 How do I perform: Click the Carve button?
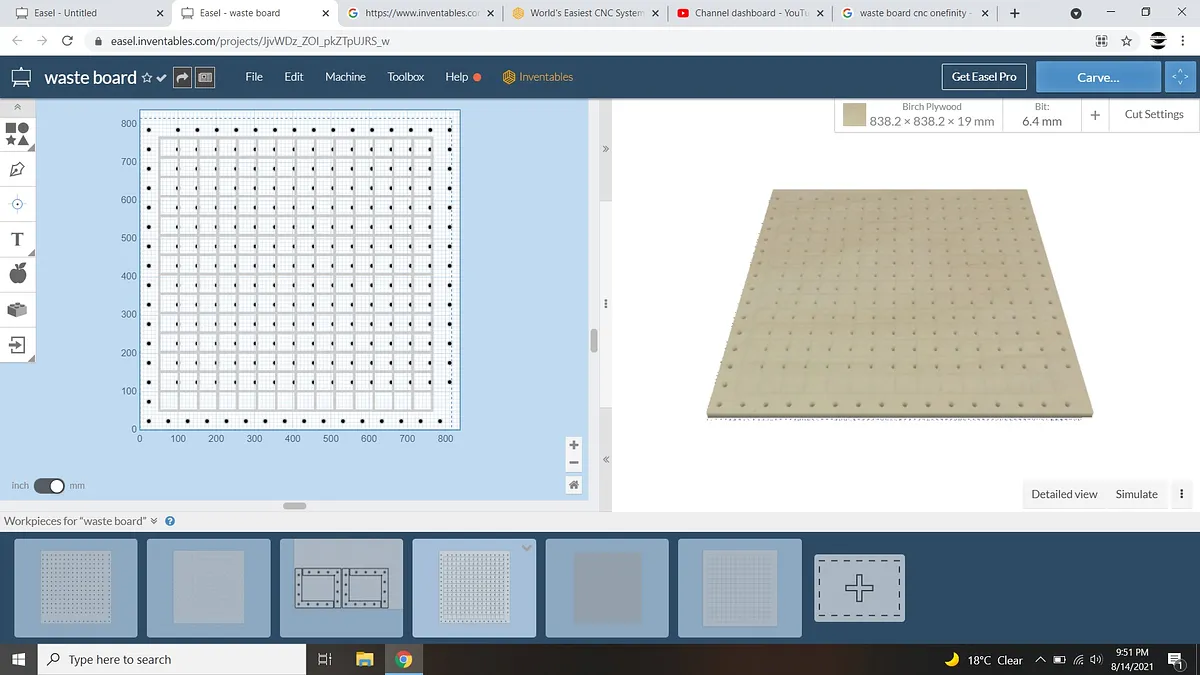click(1098, 77)
